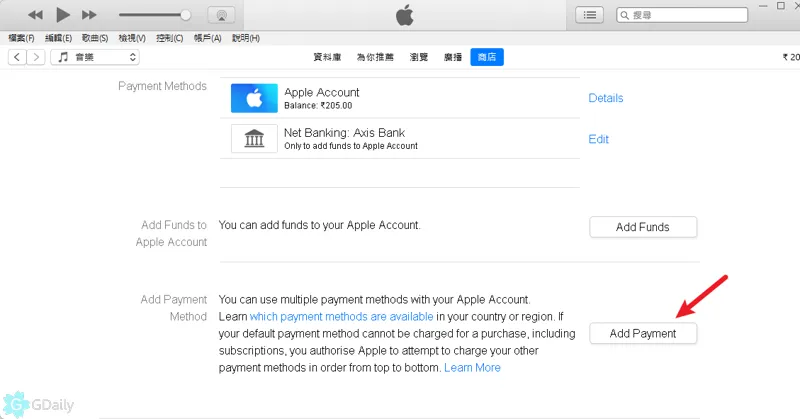Go forward with the right chevron button
The width and height of the screenshot is (800, 419).
coord(36,57)
